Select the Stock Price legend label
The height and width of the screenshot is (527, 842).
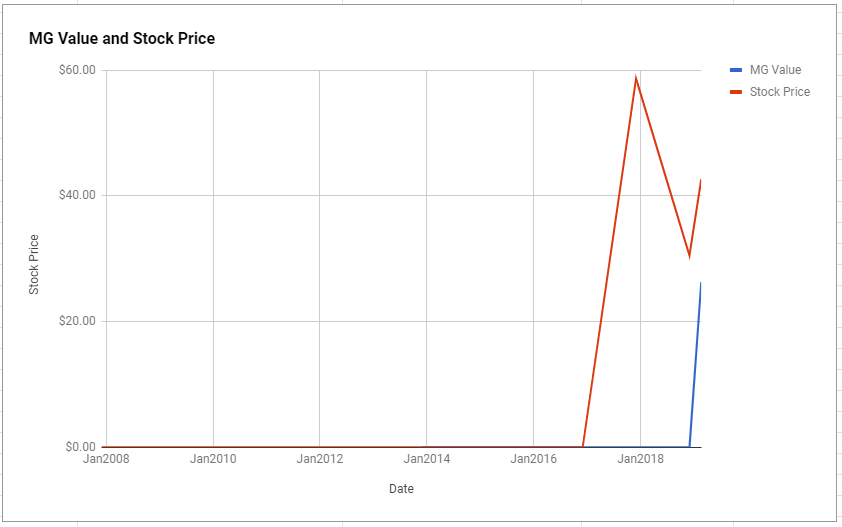(x=780, y=92)
